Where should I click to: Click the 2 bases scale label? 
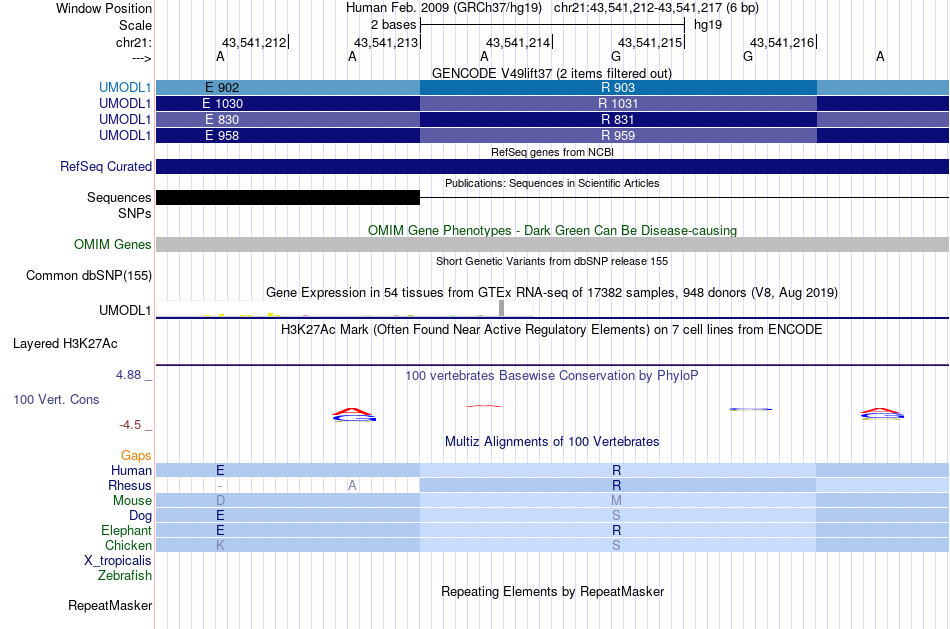(393, 25)
